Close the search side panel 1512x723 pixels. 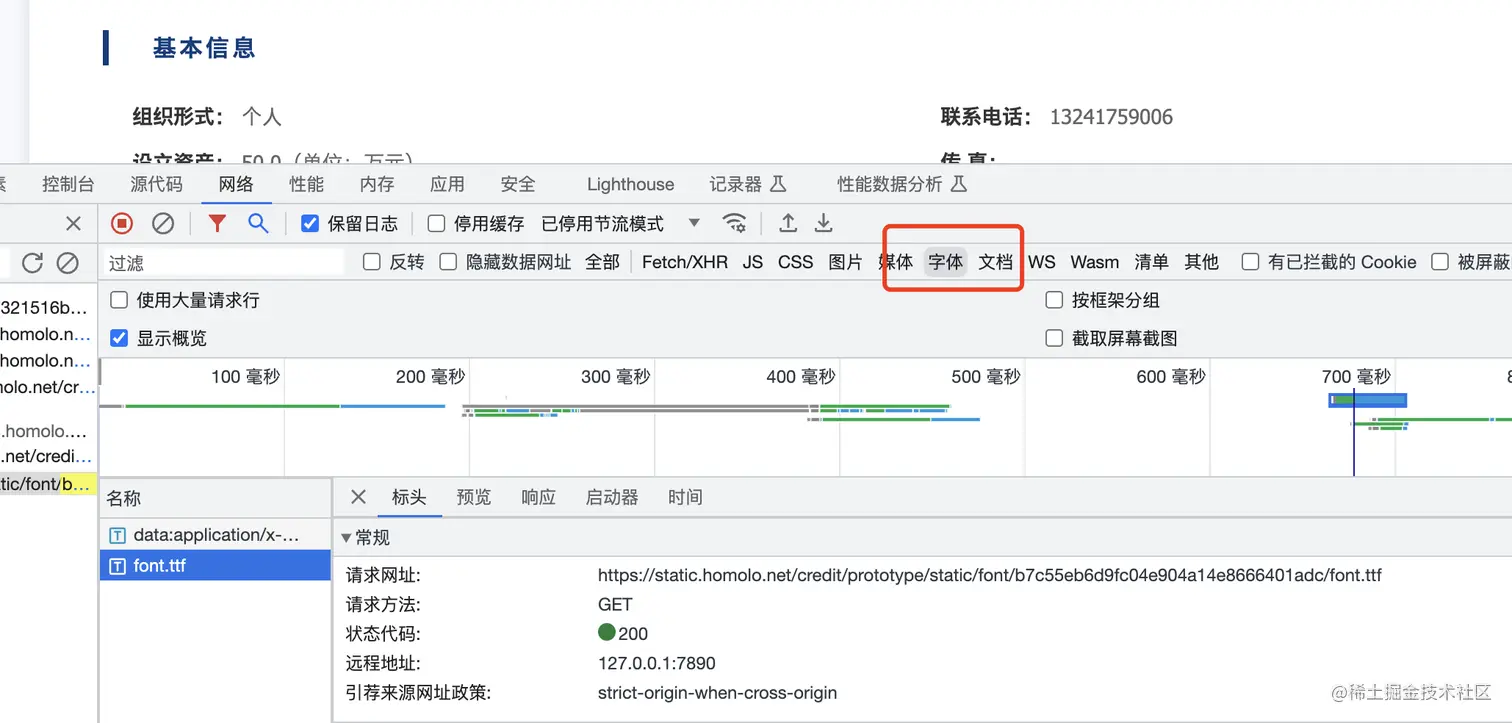click(73, 223)
